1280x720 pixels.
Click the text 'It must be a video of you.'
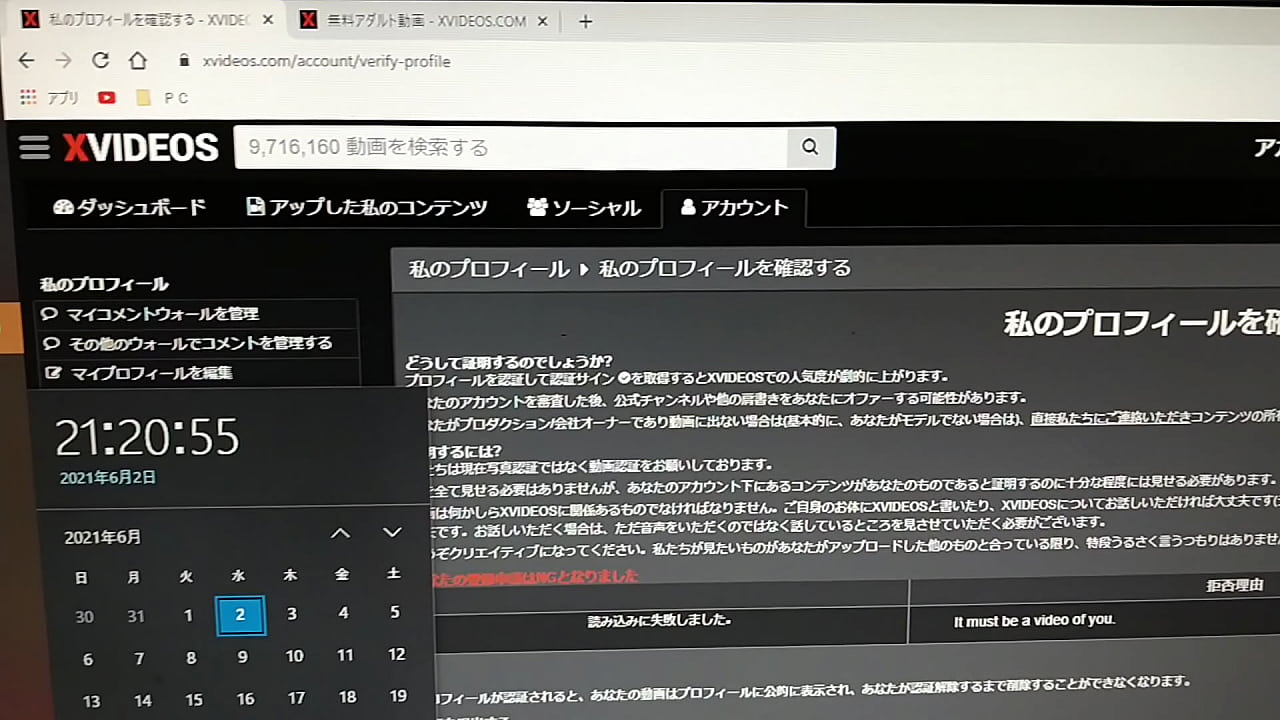(1034, 621)
